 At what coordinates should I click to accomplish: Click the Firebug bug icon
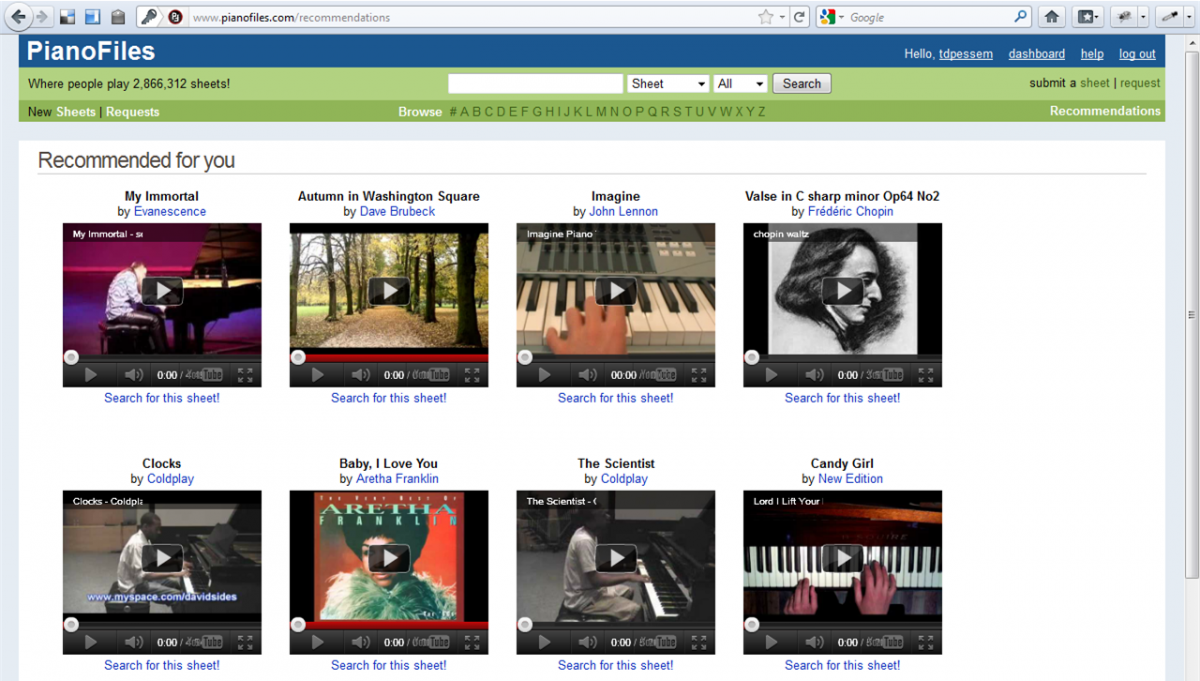(1124, 17)
